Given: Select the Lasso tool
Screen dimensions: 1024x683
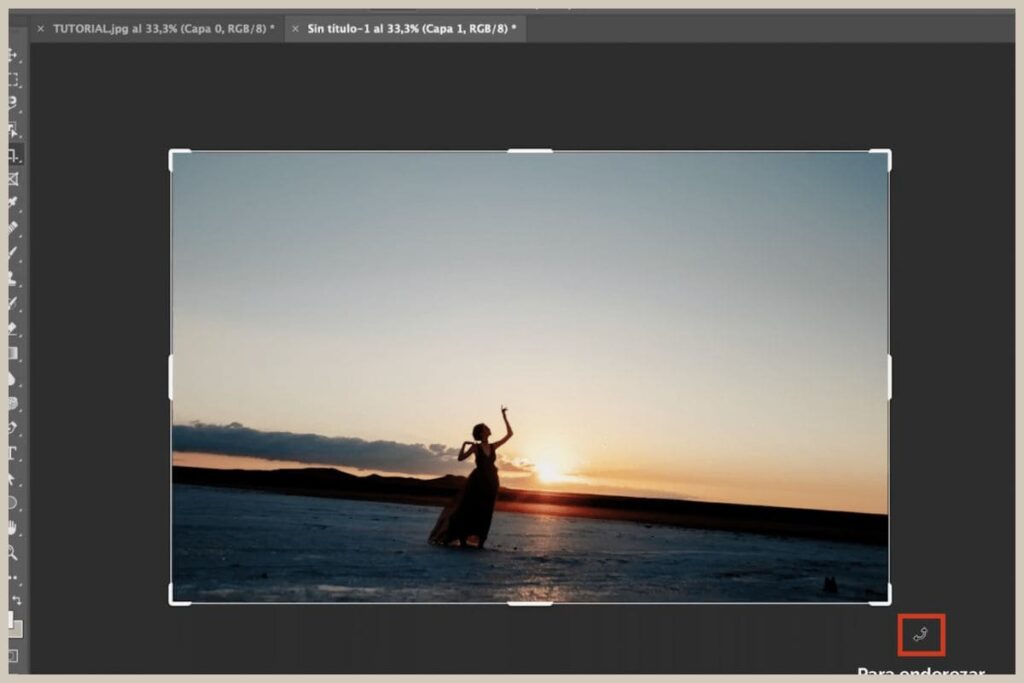Looking at the screenshot, I should coord(12,102).
